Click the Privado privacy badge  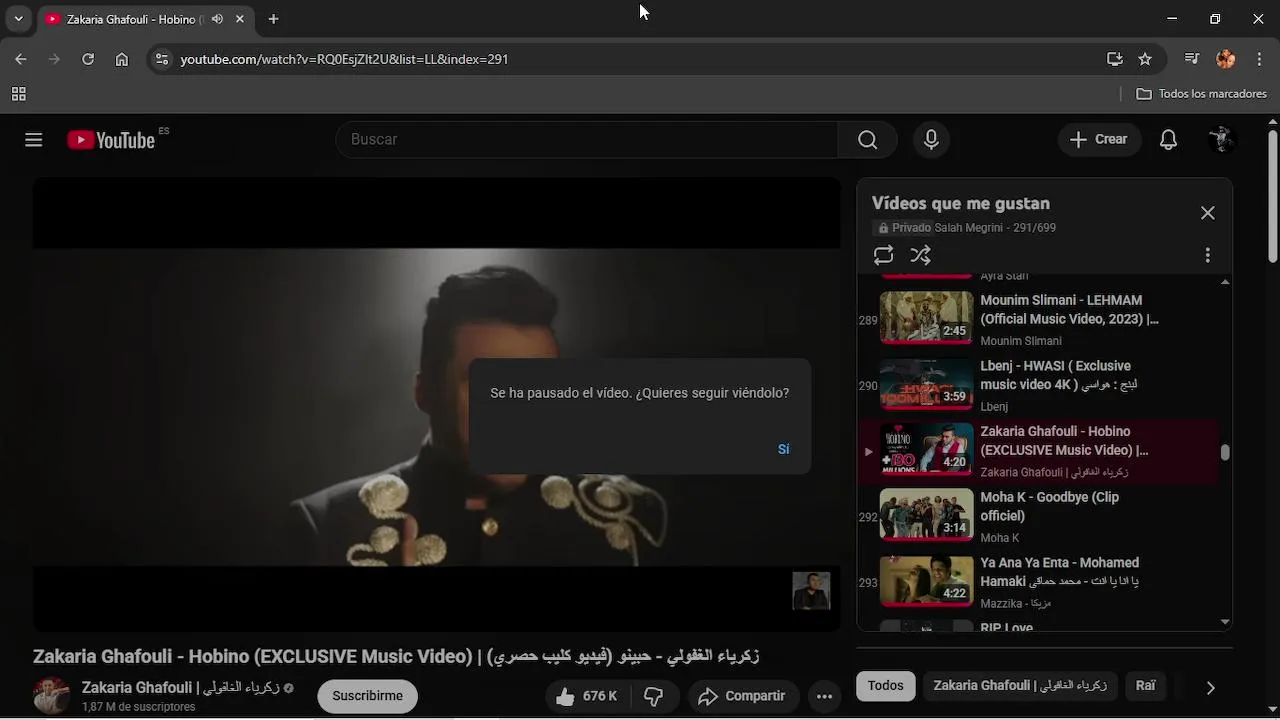pos(902,228)
